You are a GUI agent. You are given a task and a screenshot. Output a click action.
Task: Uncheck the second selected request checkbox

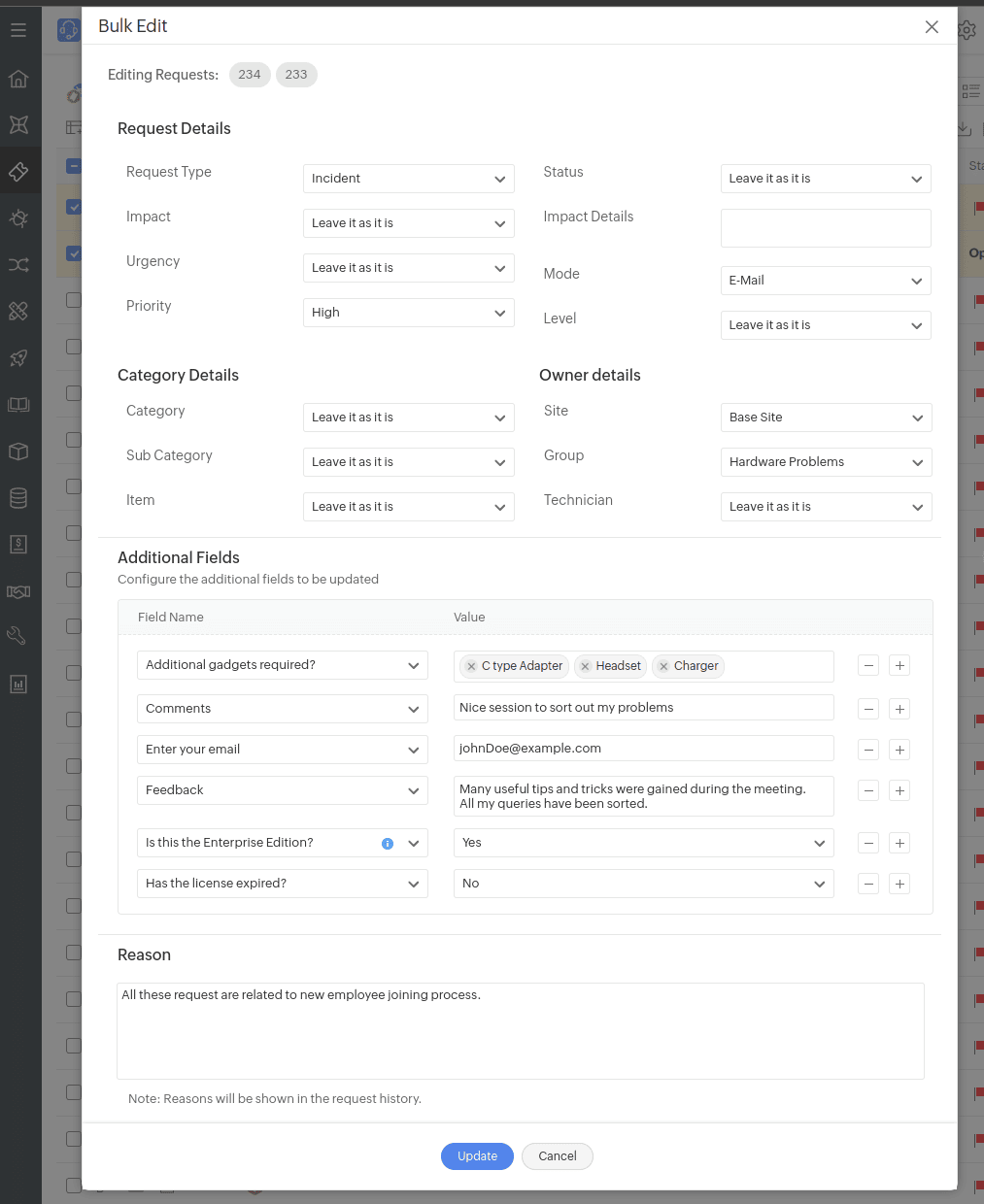click(x=74, y=253)
